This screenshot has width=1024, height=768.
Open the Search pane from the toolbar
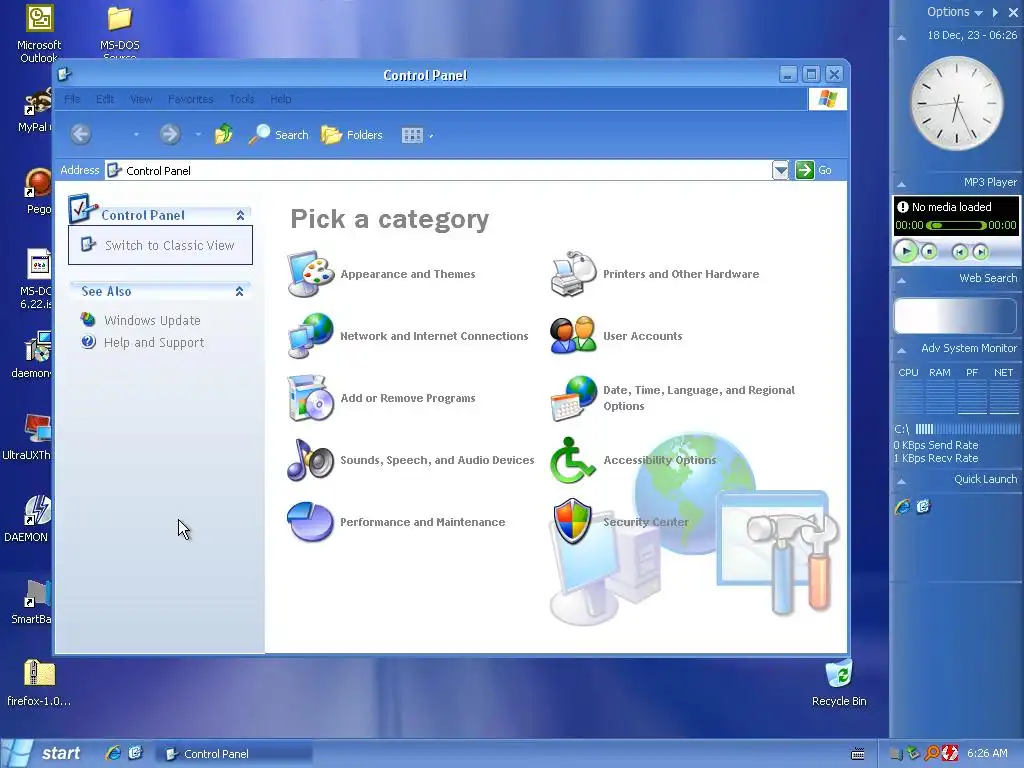pos(278,135)
